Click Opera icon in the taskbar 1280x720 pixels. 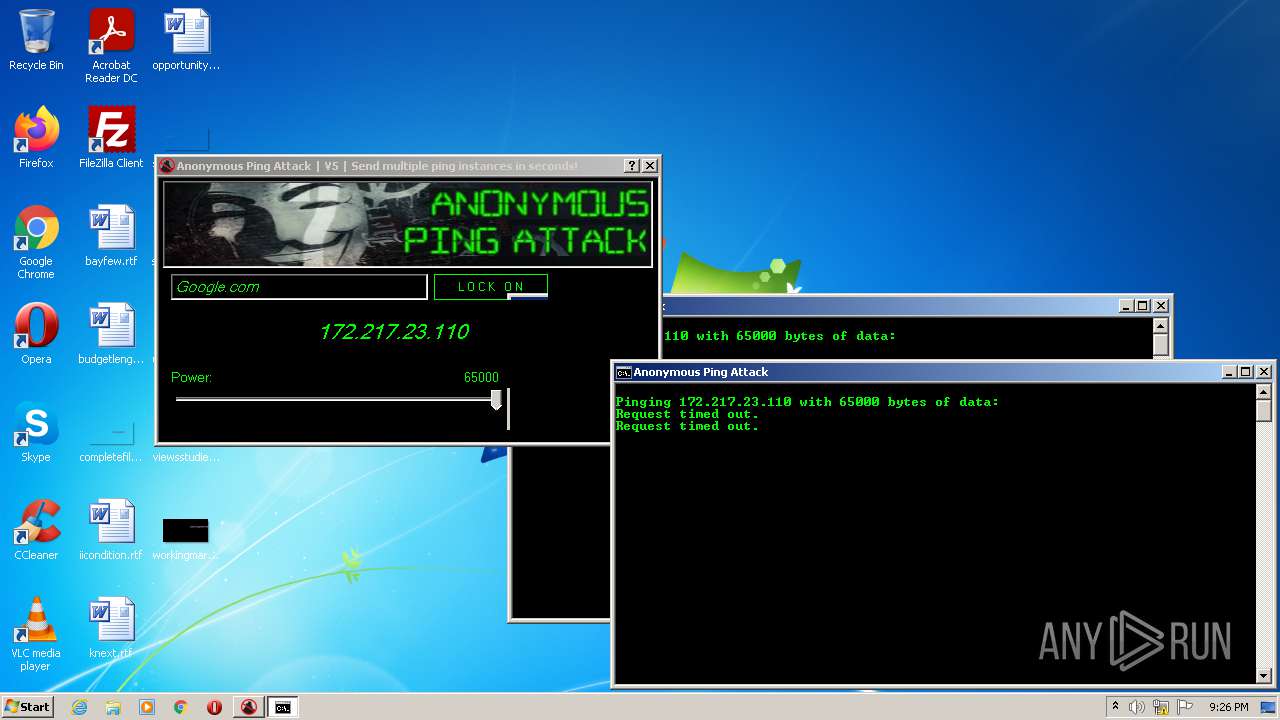click(x=214, y=707)
